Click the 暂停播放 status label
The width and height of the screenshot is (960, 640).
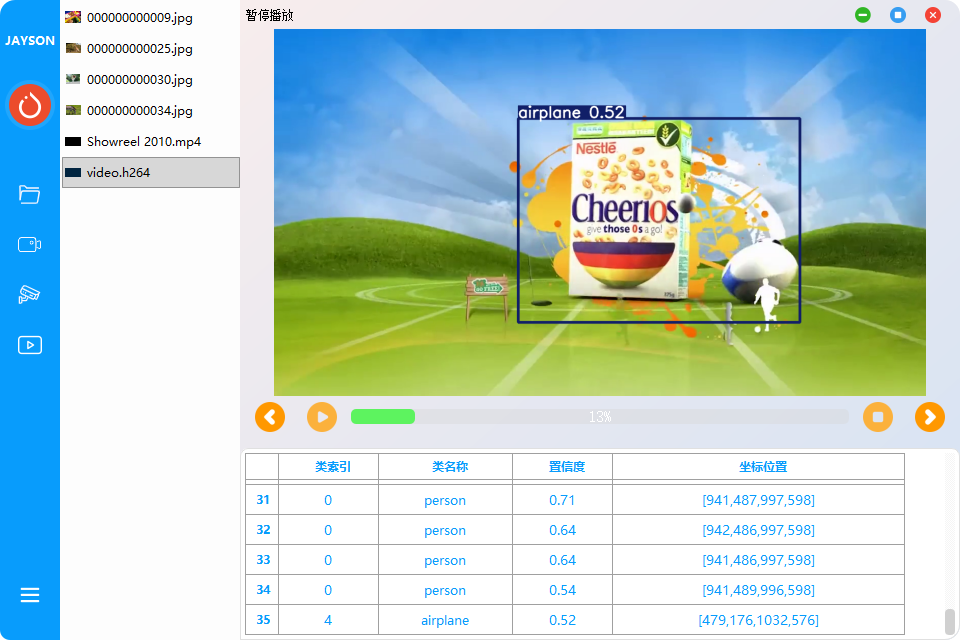point(269,15)
